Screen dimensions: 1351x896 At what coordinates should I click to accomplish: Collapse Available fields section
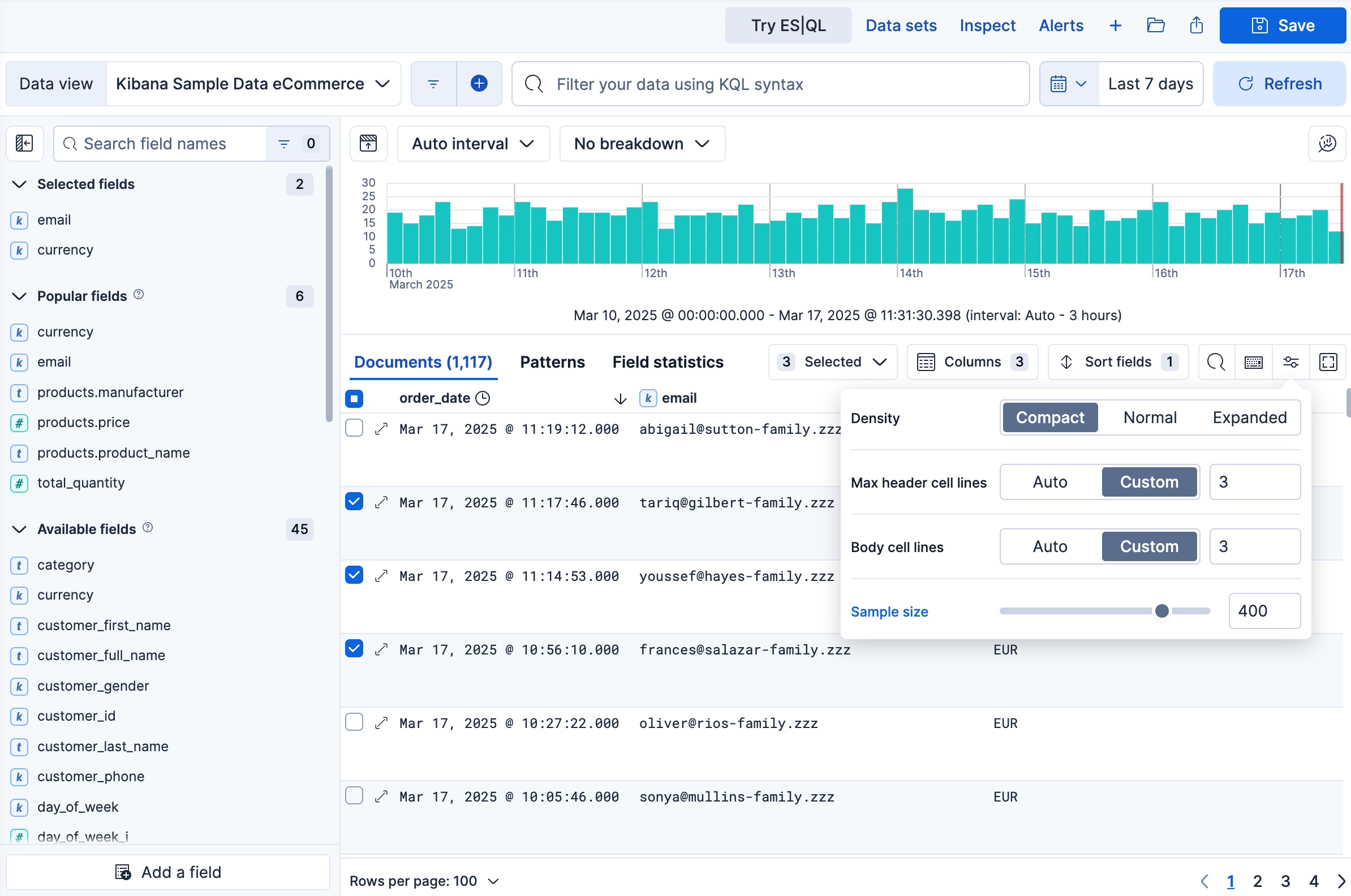click(x=19, y=529)
